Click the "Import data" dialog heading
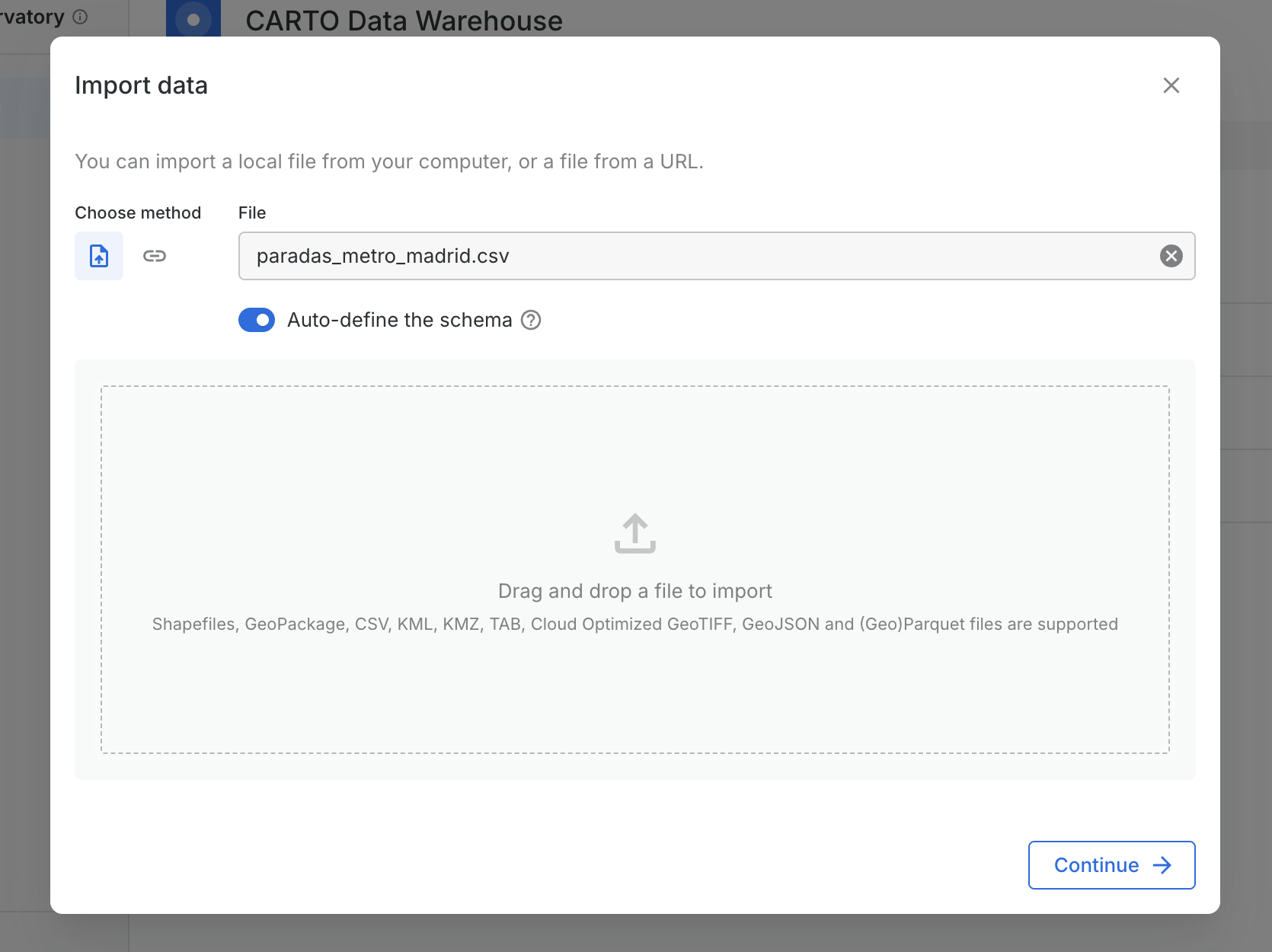 coord(141,85)
